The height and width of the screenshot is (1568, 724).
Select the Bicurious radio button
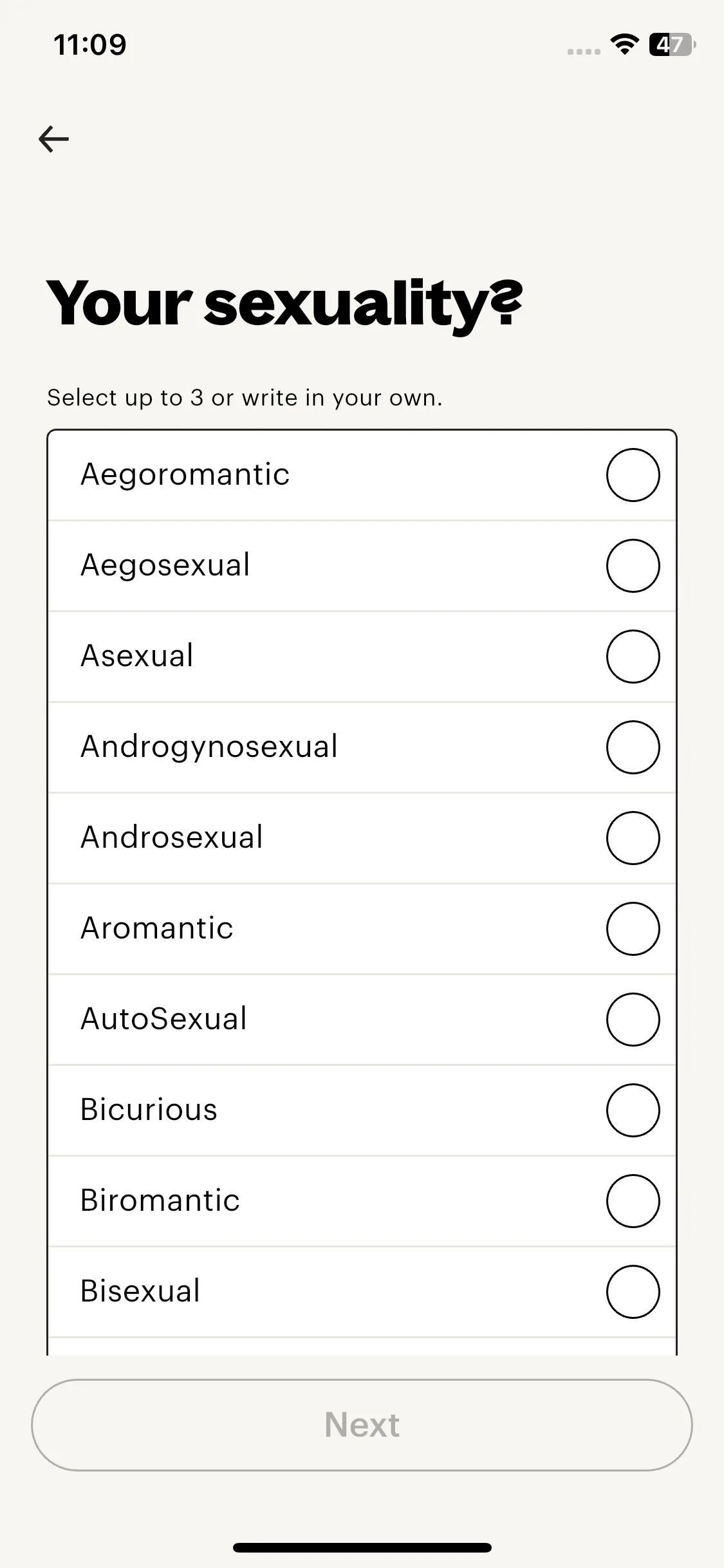633,1110
